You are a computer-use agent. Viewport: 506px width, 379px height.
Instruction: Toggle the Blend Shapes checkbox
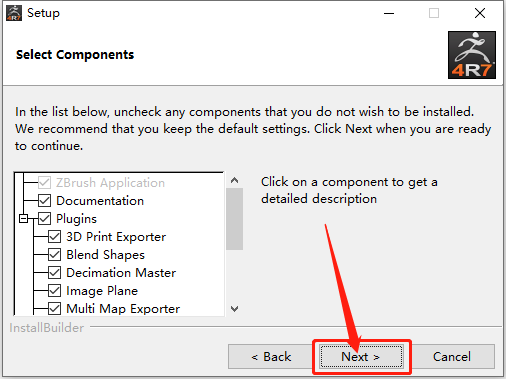coord(54,255)
